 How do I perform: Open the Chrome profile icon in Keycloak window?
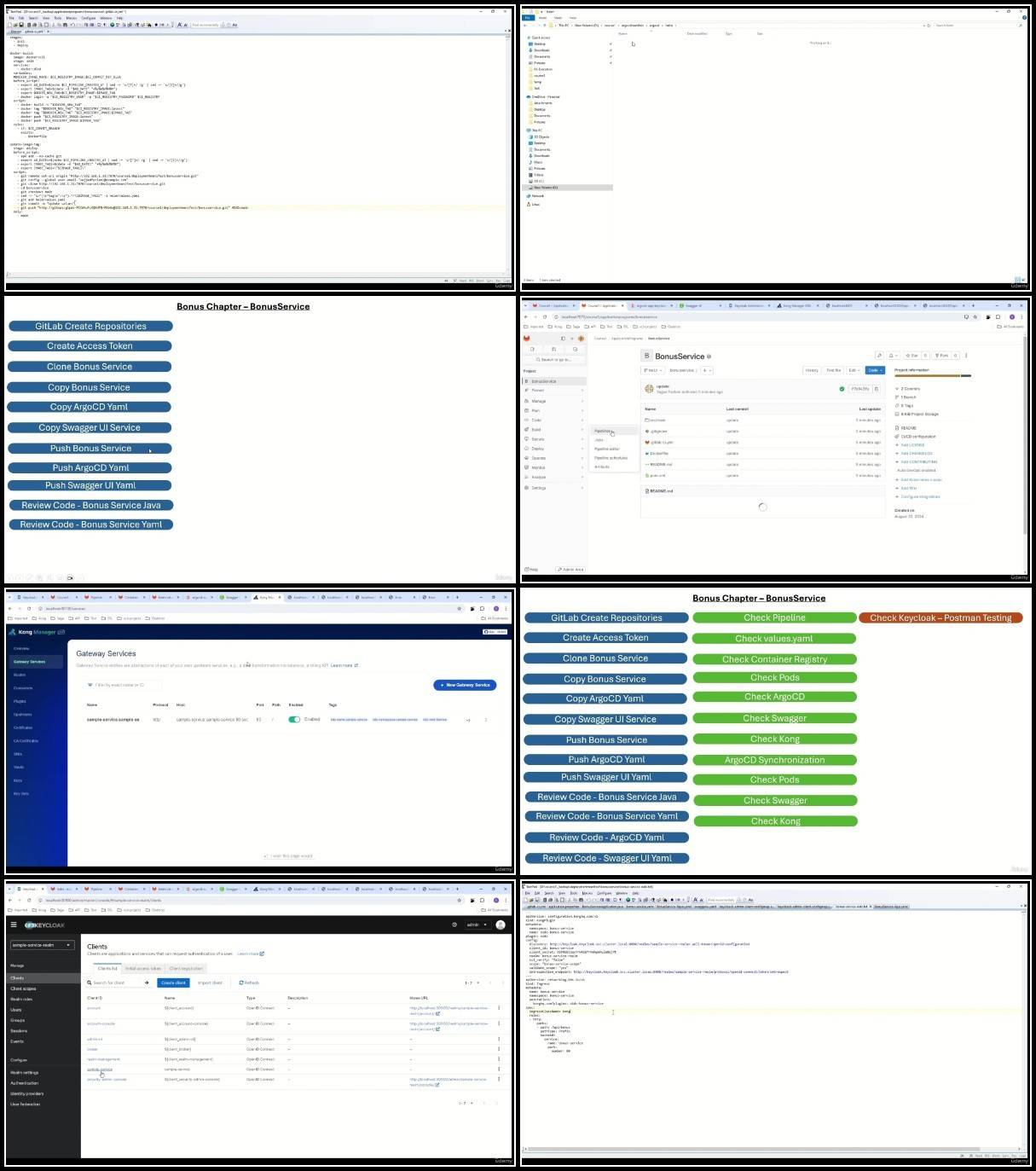[x=496, y=900]
